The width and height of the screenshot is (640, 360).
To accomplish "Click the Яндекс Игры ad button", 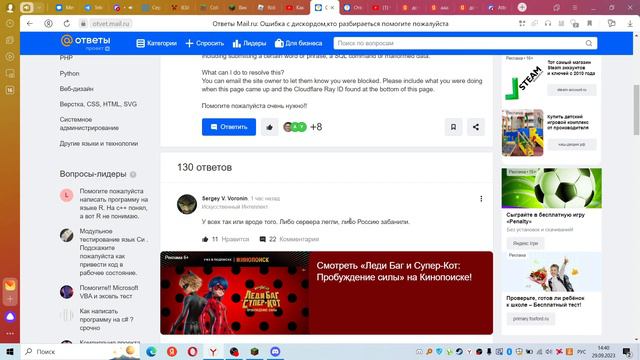I will [x=525, y=243].
